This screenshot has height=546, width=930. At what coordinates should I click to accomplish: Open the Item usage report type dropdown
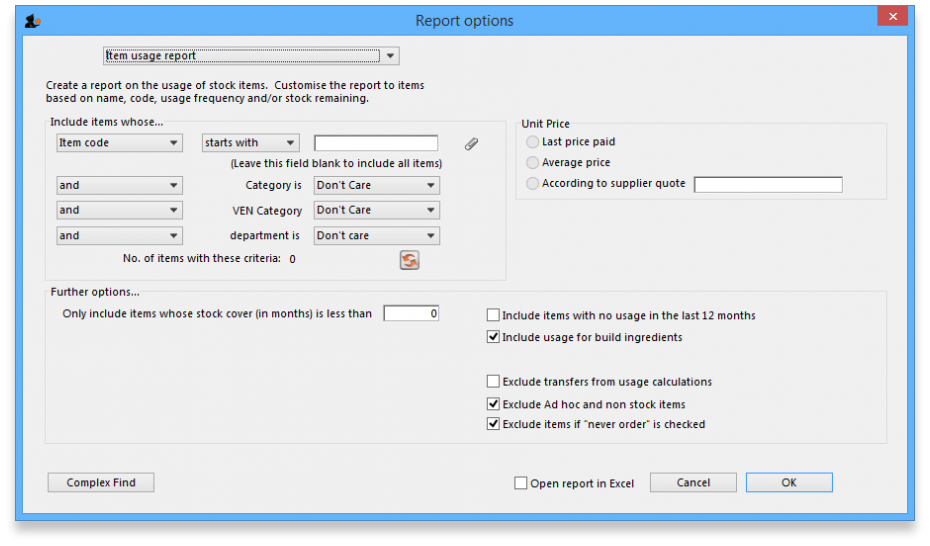point(251,56)
